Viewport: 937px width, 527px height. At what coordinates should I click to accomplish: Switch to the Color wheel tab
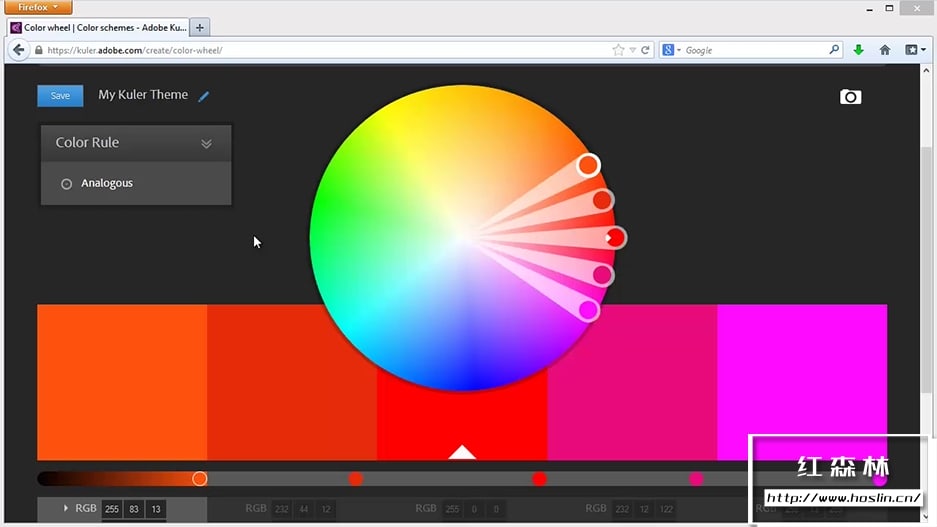point(99,27)
